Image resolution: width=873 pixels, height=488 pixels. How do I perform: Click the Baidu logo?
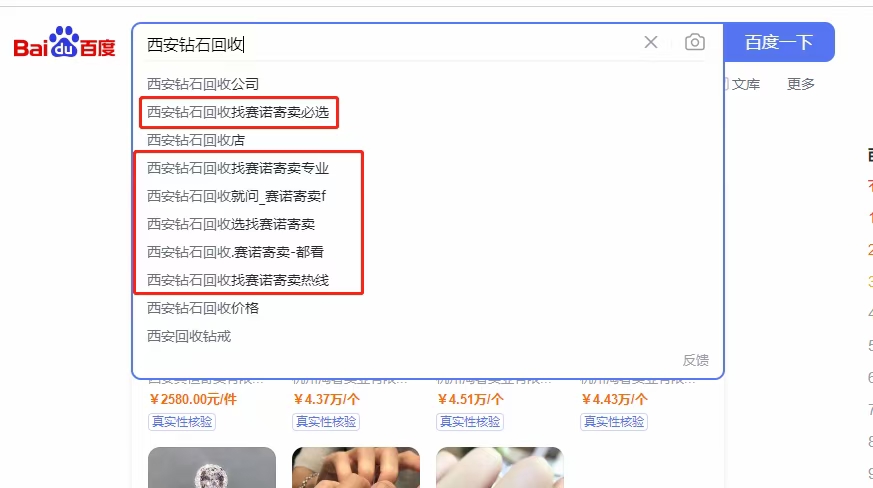(64, 42)
